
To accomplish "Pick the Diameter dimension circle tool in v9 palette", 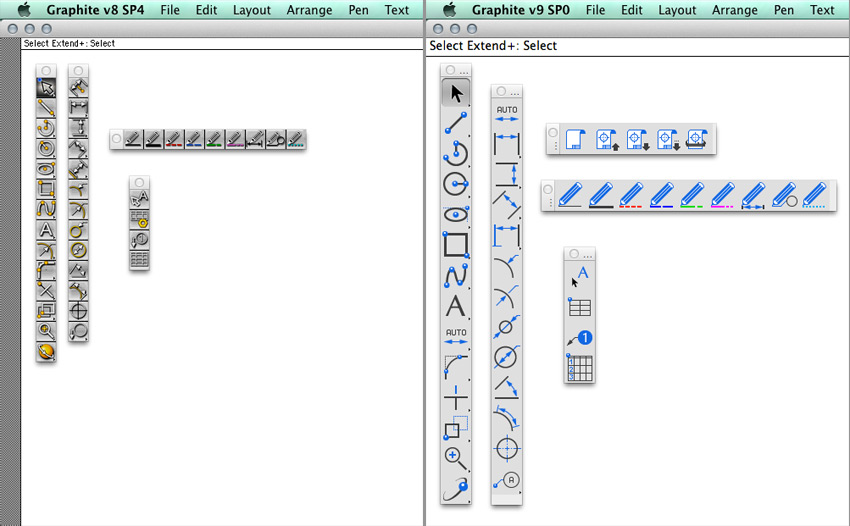I will 507,357.
